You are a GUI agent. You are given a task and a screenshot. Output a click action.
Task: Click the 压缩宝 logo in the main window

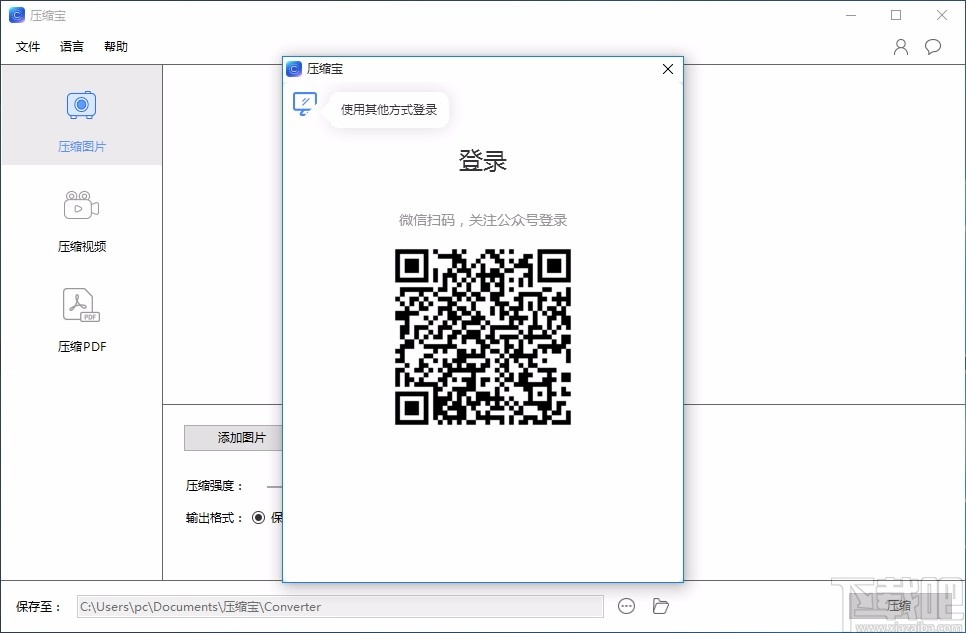(x=15, y=15)
